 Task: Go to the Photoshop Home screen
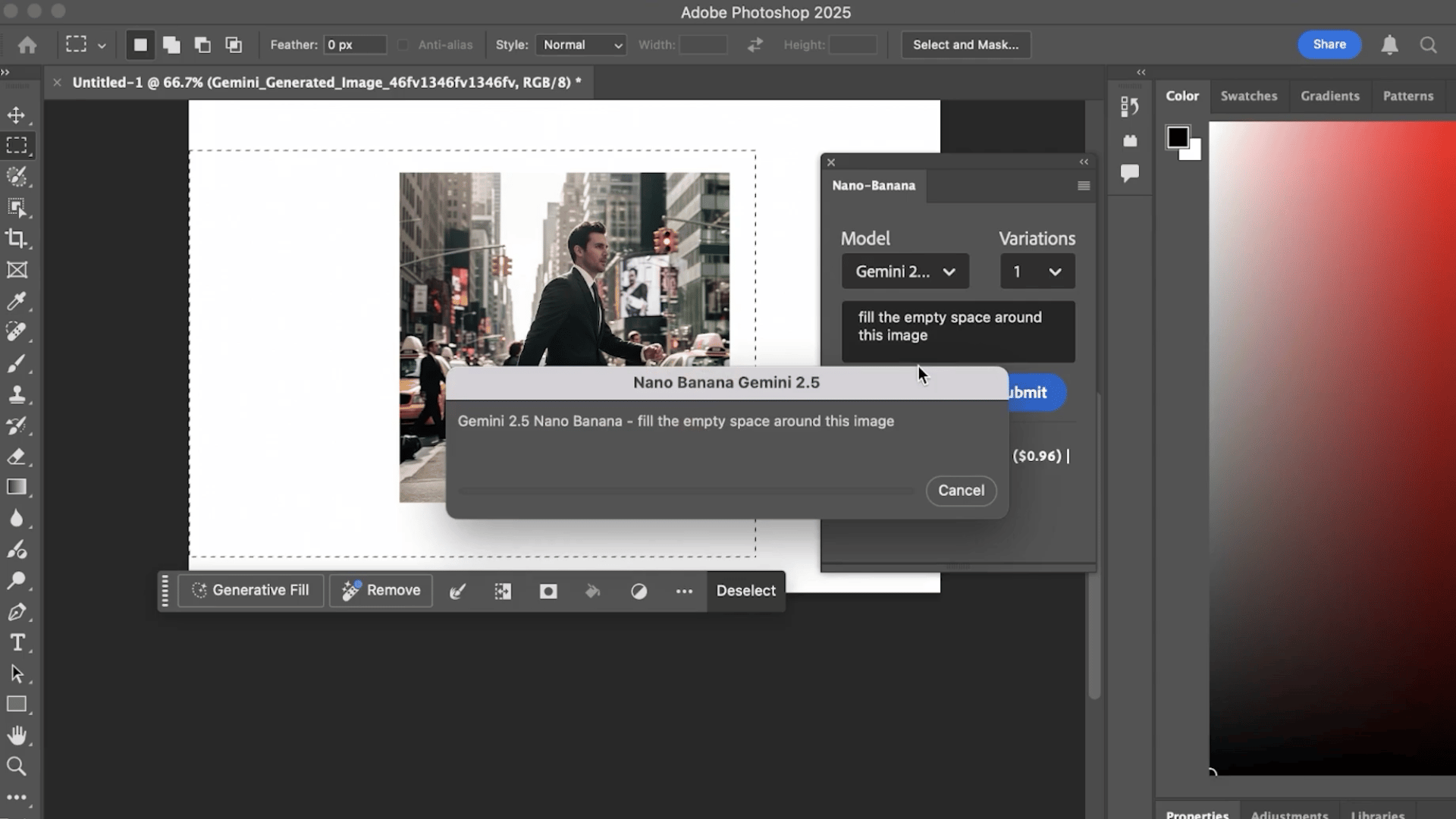click(x=27, y=45)
